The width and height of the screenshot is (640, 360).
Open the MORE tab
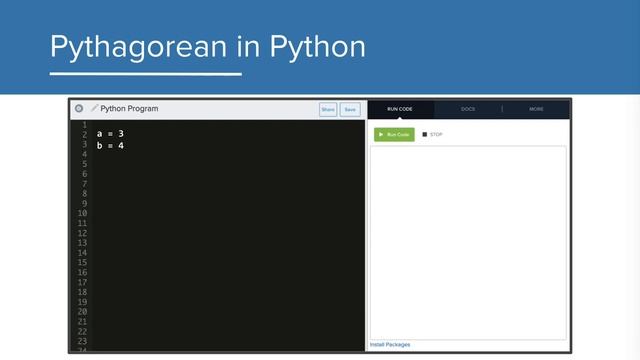536,109
